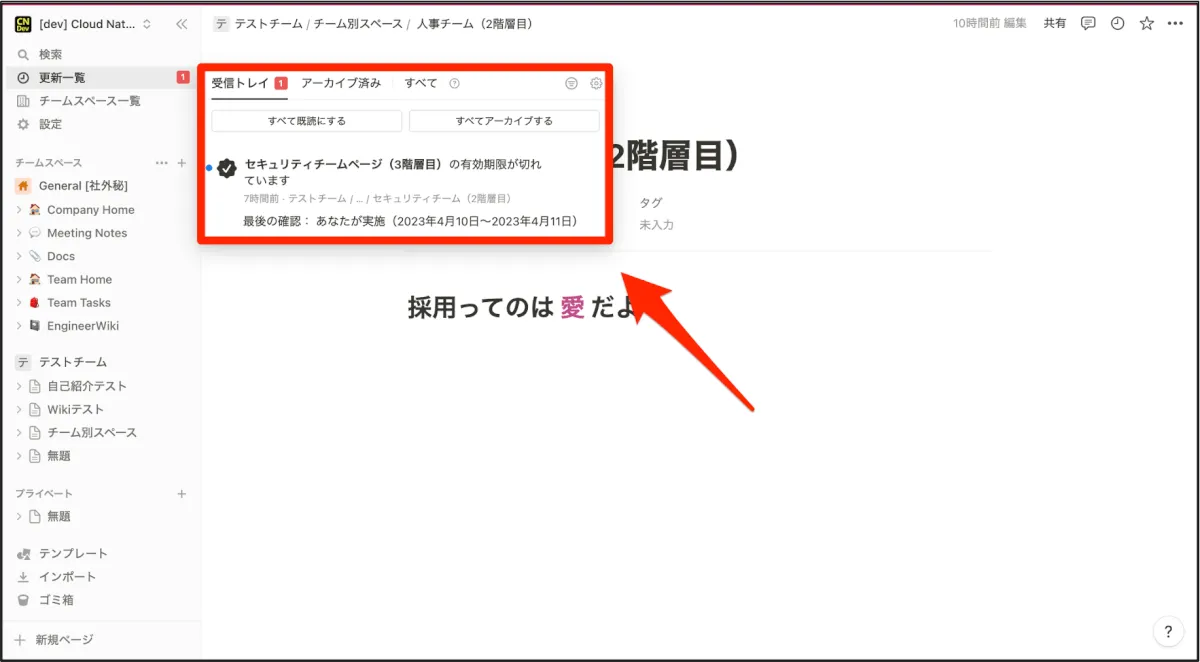Expand the Team Home page
Screen dimensions: 1200x662
tap(19, 280)
